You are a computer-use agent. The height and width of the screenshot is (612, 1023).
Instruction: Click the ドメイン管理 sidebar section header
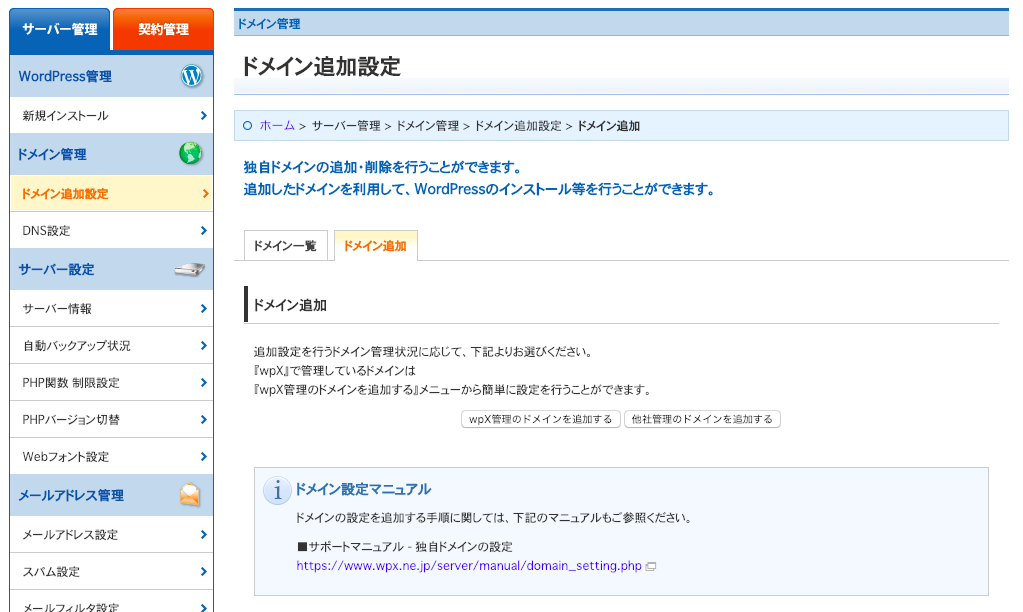click(112, 154)
